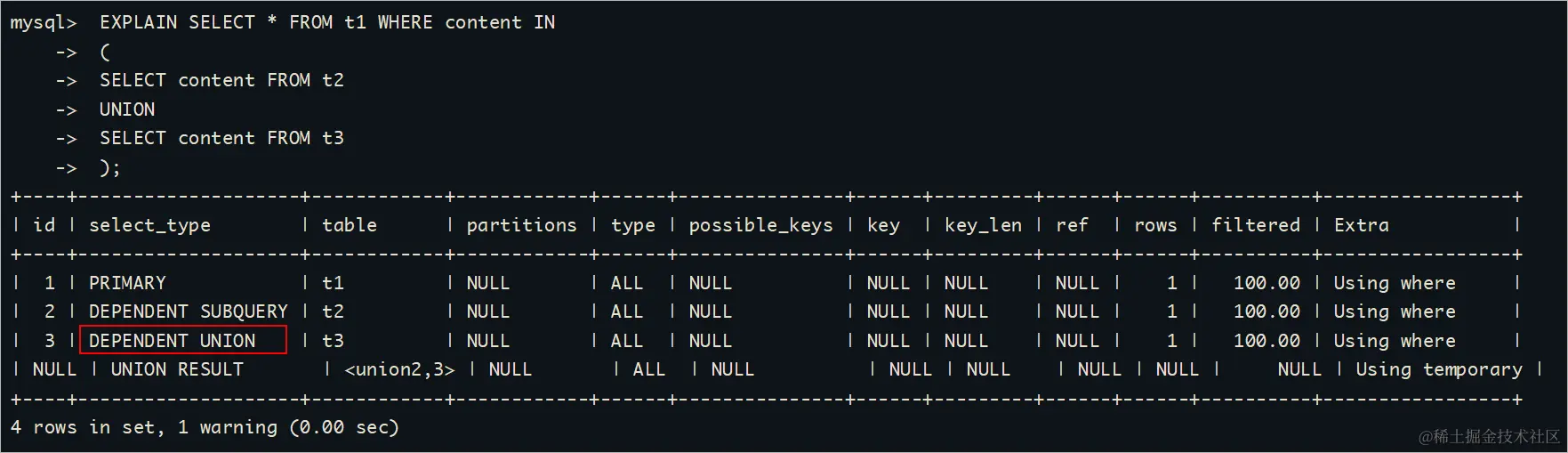Click the mysql> prompt text

44,22
